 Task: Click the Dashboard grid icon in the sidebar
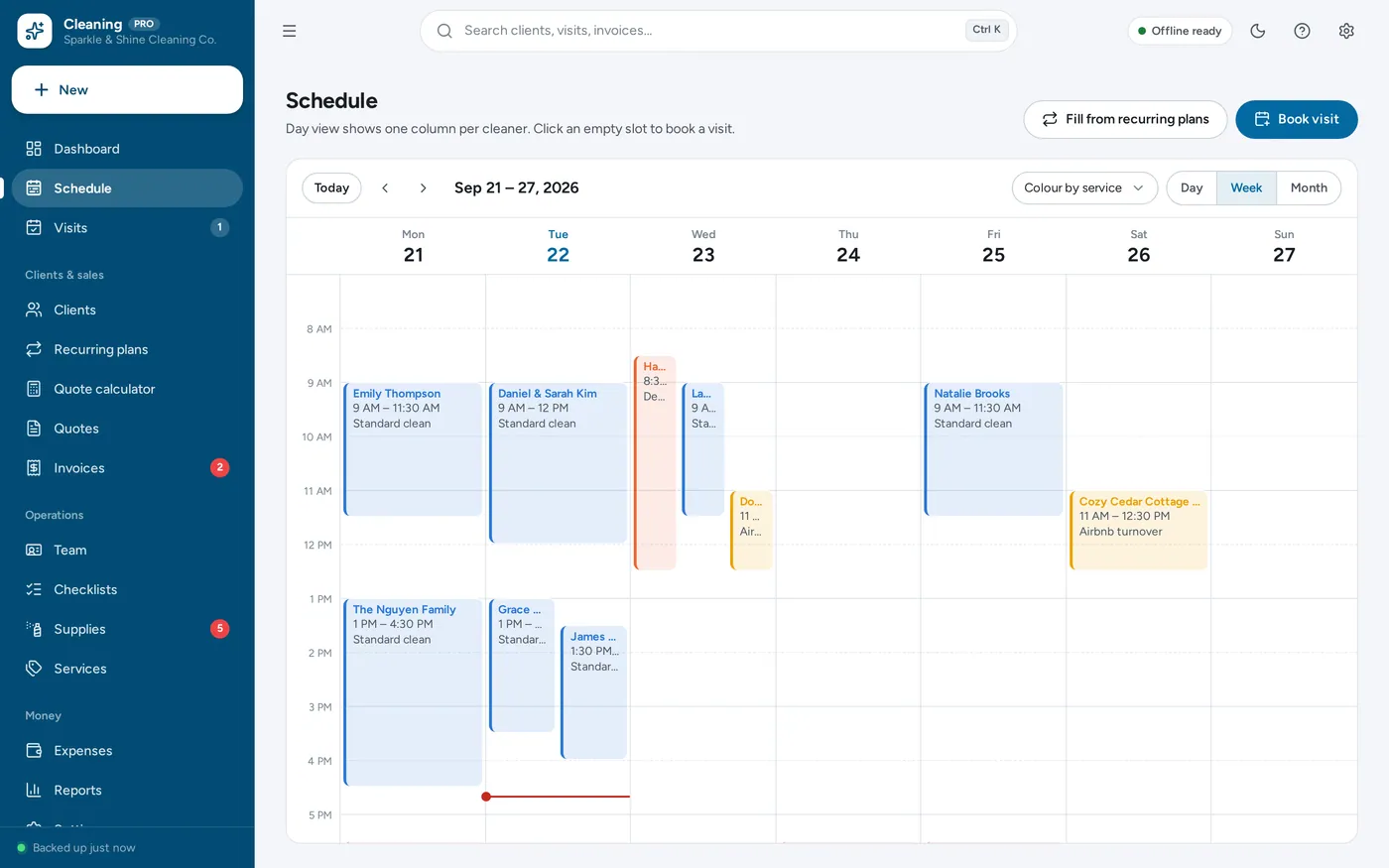(34, 149)
